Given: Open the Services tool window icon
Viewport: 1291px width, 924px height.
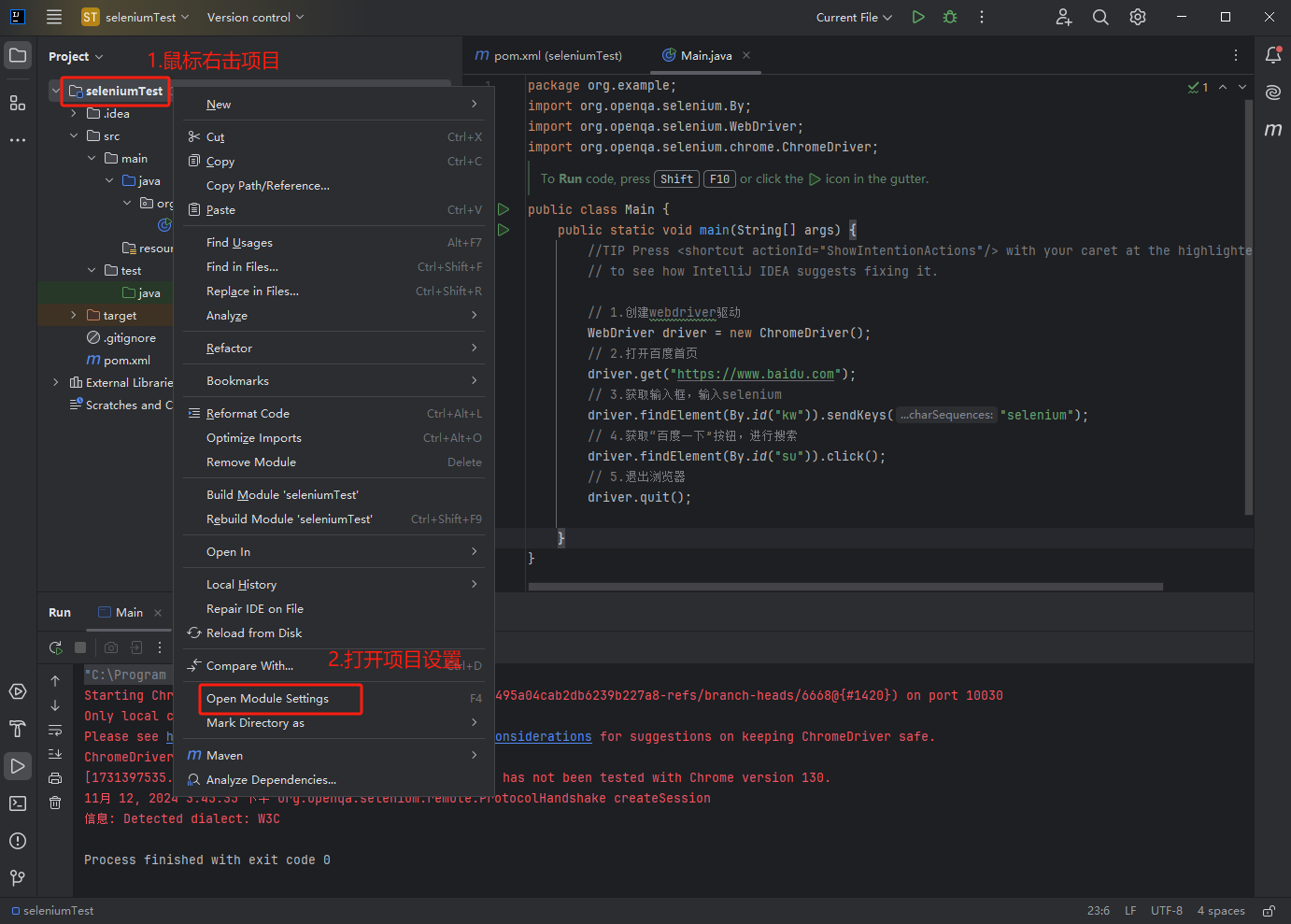Looking at the screenshot, I should [x=18, y=691].
